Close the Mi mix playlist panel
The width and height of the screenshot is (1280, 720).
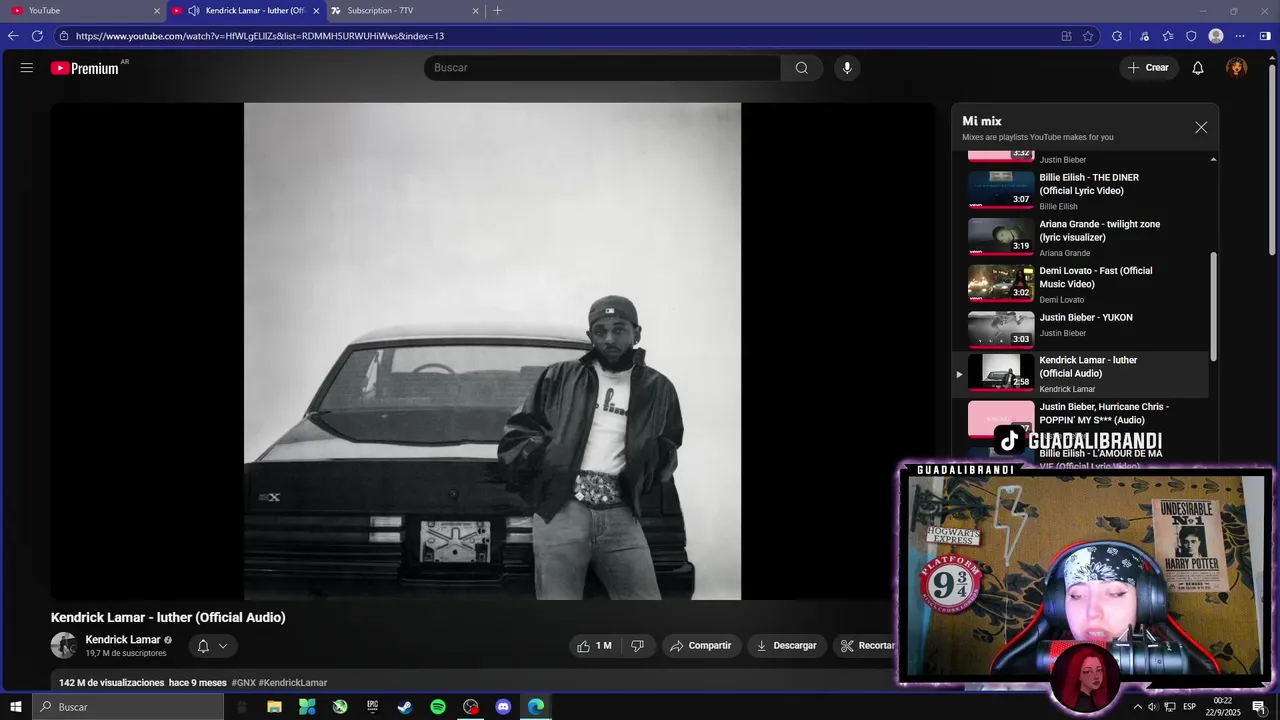(x=1201, y=128)
